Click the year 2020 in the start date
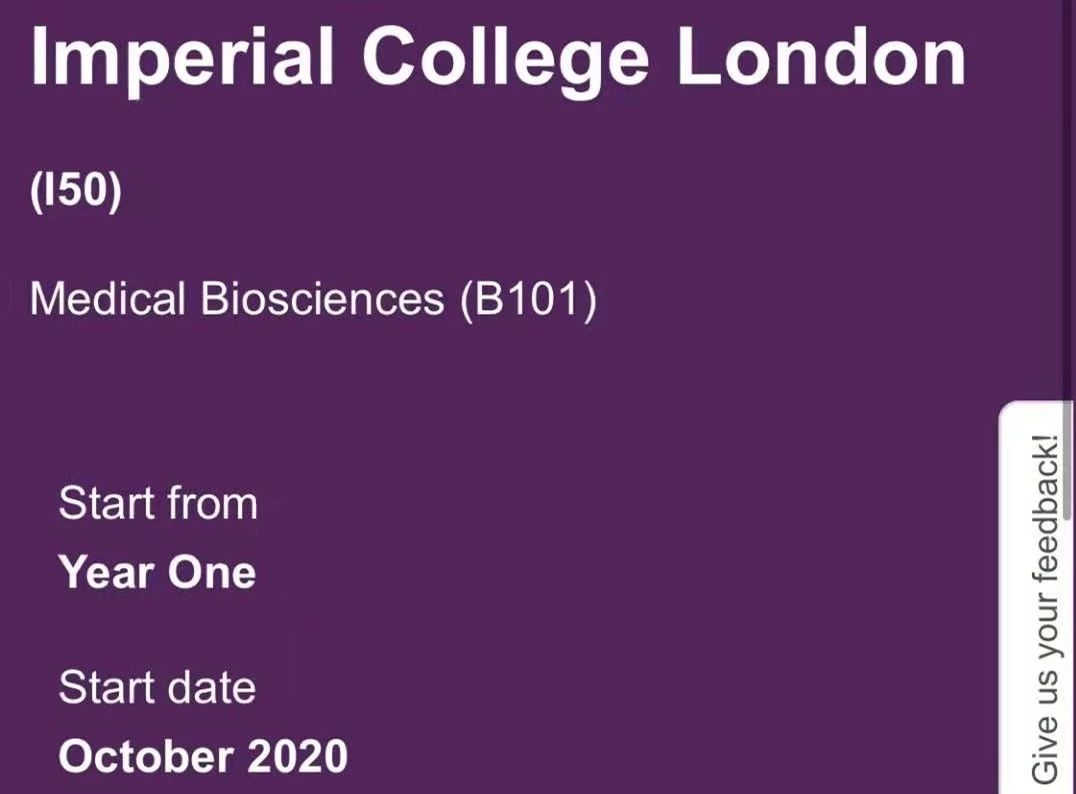The image size is (1076, 794). pos(297,757)
